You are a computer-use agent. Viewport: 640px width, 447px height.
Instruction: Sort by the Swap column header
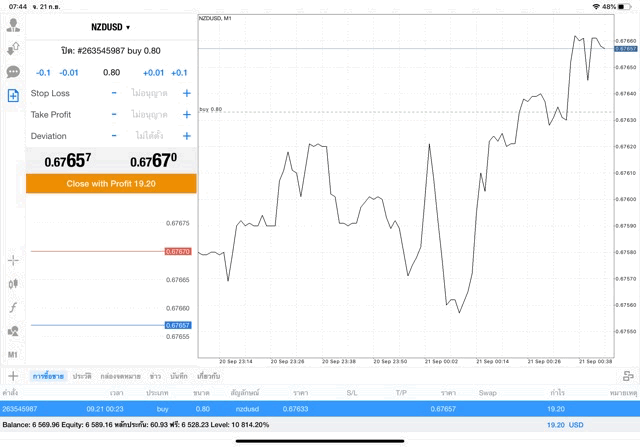pyautogui.click(x=488, y=393)
